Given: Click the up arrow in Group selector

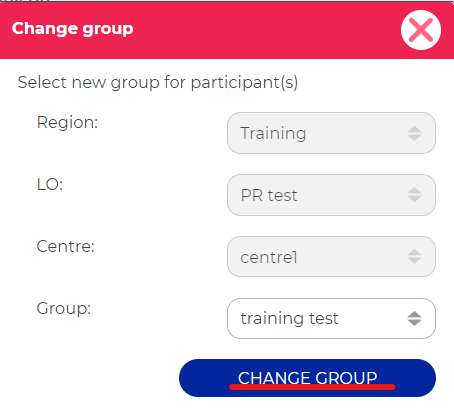Looking at the screenshot, I should tap(414, 314).
